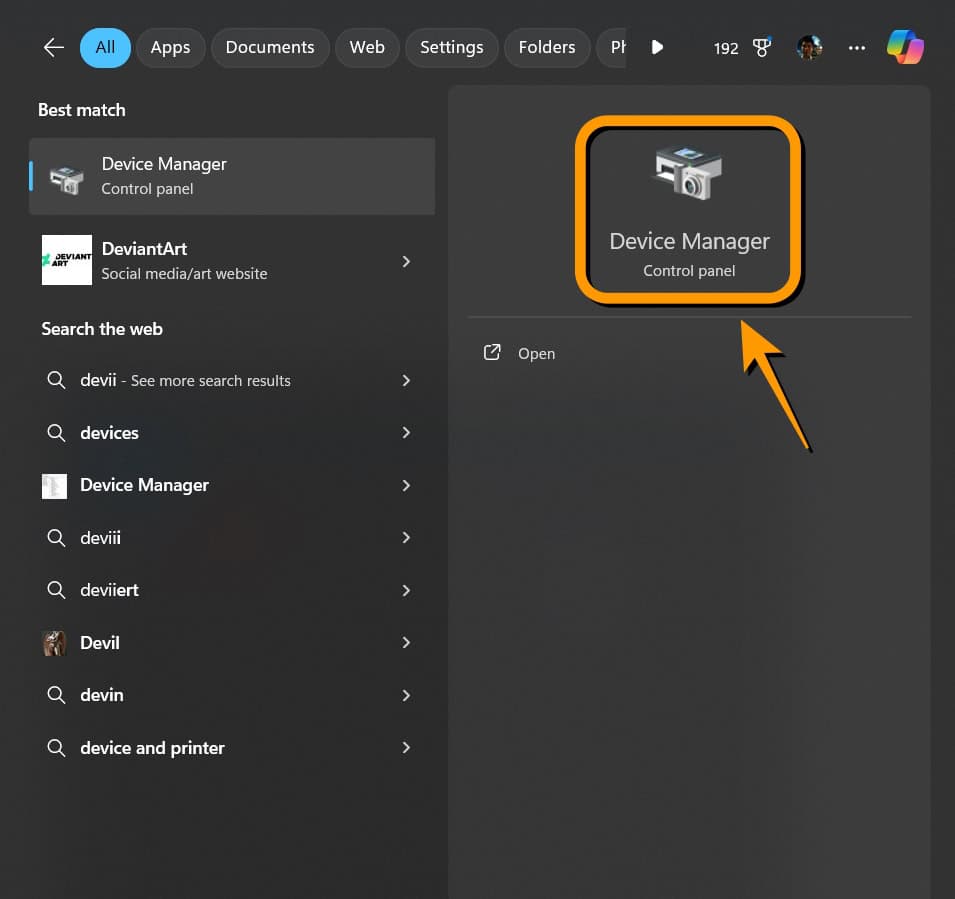955x899 pixels.
Task: Click the DeviantArt logo icon
Action: [x=67, y=260]
